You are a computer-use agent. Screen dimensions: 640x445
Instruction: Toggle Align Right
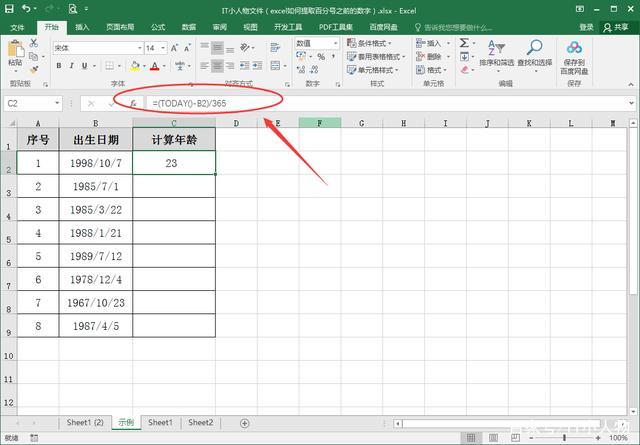coord(230,65)
